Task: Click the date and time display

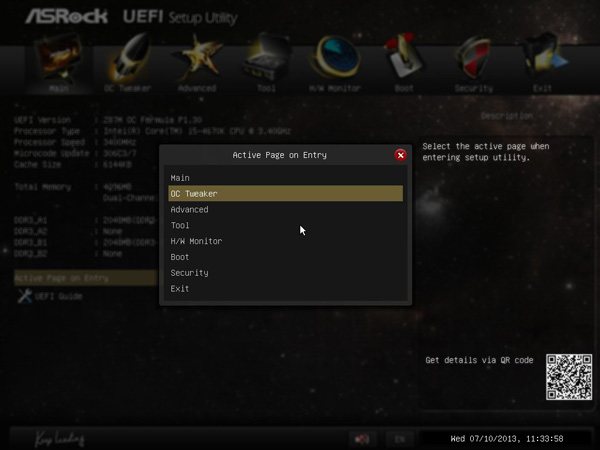Action: pos(507,439)
